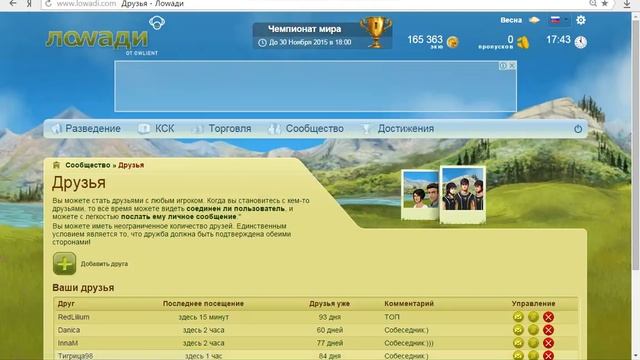Click the Добавить друга link

pos(104,264)
